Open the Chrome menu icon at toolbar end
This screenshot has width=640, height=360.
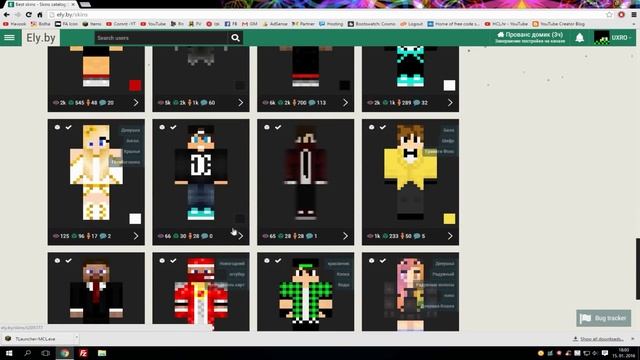pyautogui.click(x=633, y=15)
